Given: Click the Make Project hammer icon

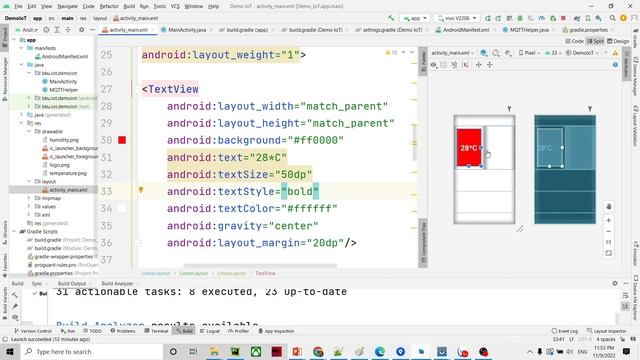Looking at the screenshot, I should click(x=391, y=18).
